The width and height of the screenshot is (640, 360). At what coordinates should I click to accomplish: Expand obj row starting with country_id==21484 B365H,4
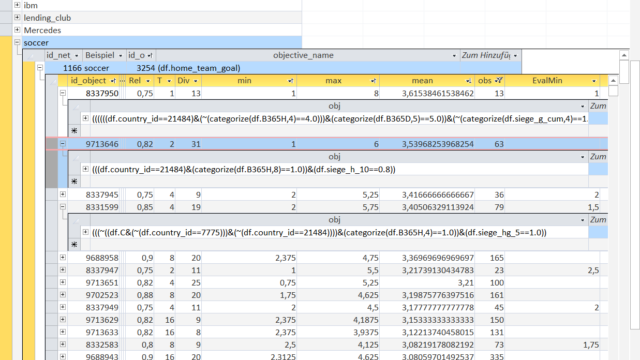click(x=85, y=118)
